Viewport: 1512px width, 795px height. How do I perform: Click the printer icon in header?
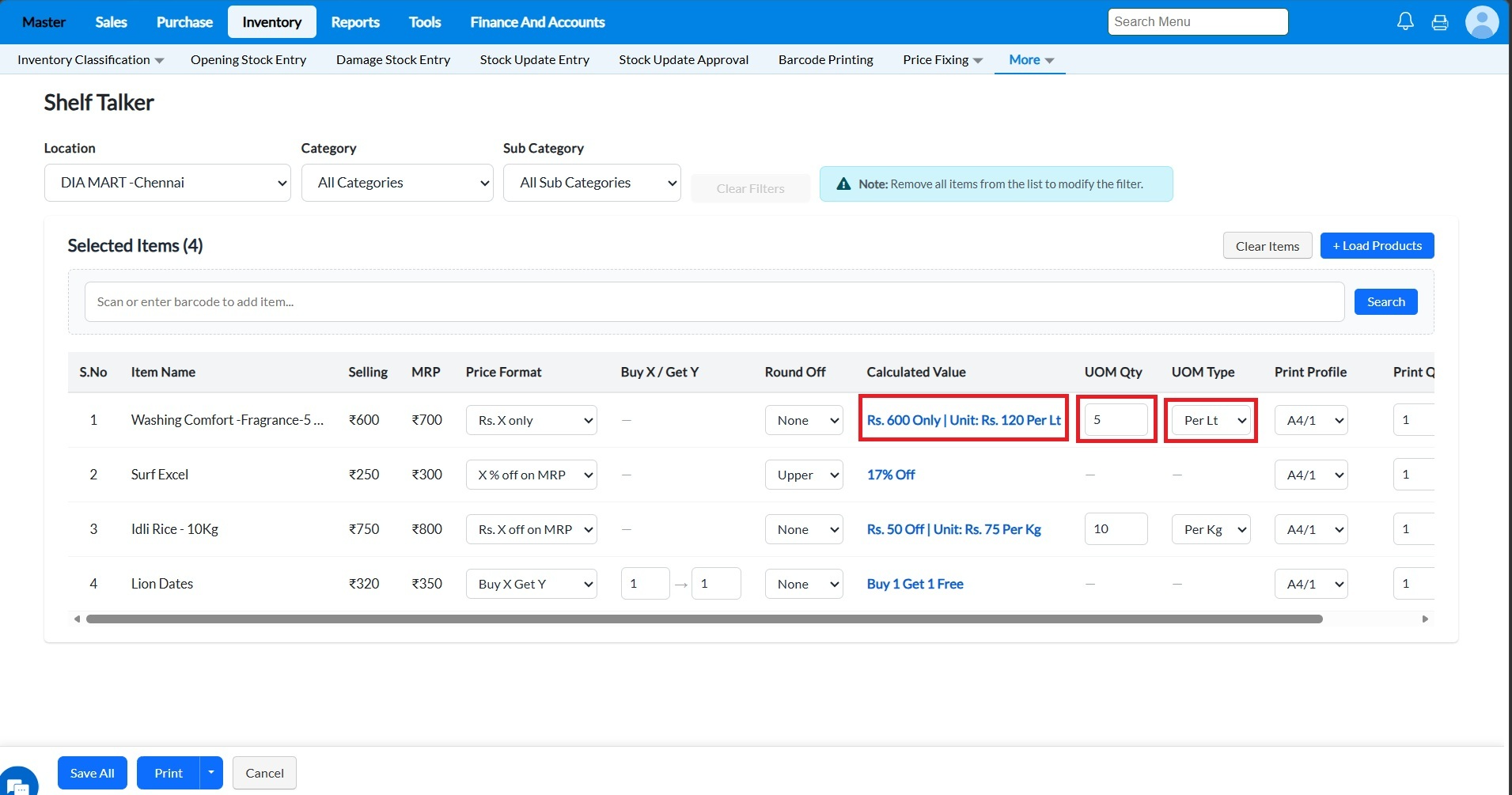[x=1440, y=22]
